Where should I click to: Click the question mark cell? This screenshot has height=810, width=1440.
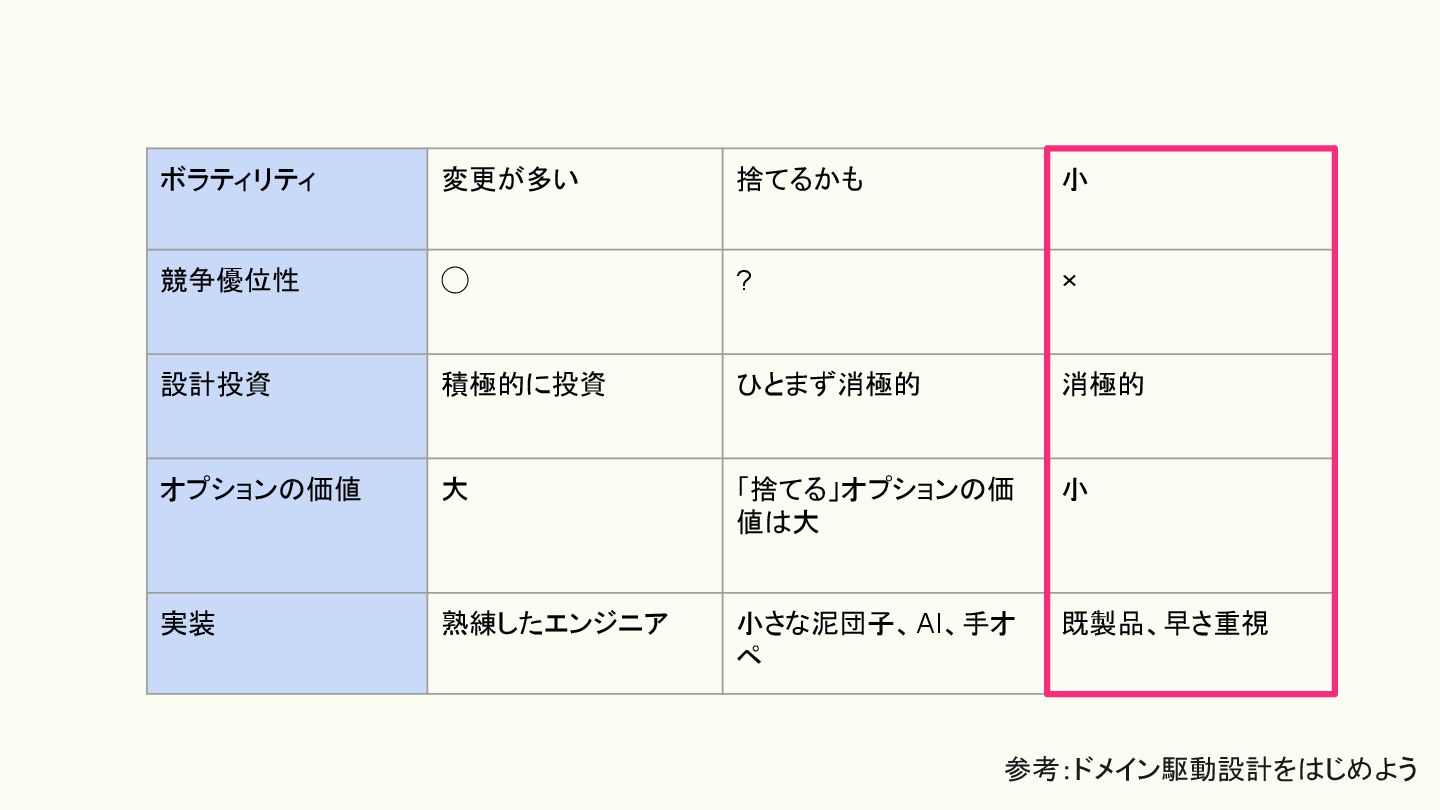pyautogui.click(x=744, y=282)
